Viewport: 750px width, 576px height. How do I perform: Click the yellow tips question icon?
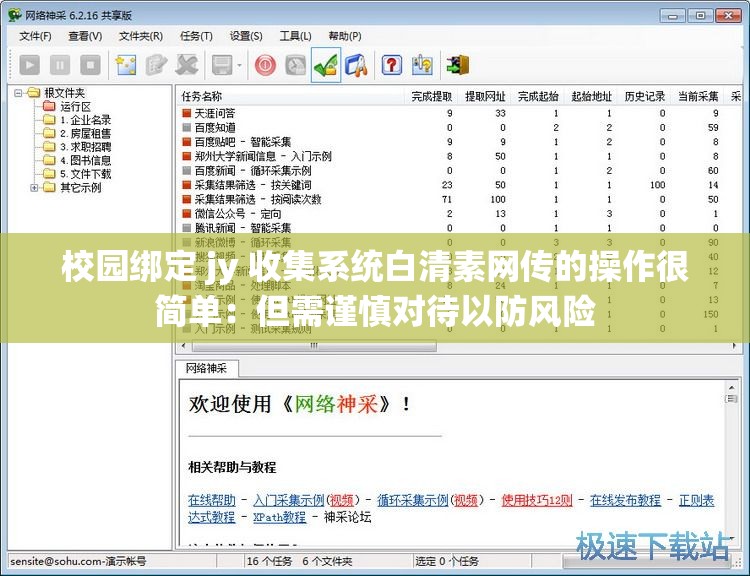(422, 65)
